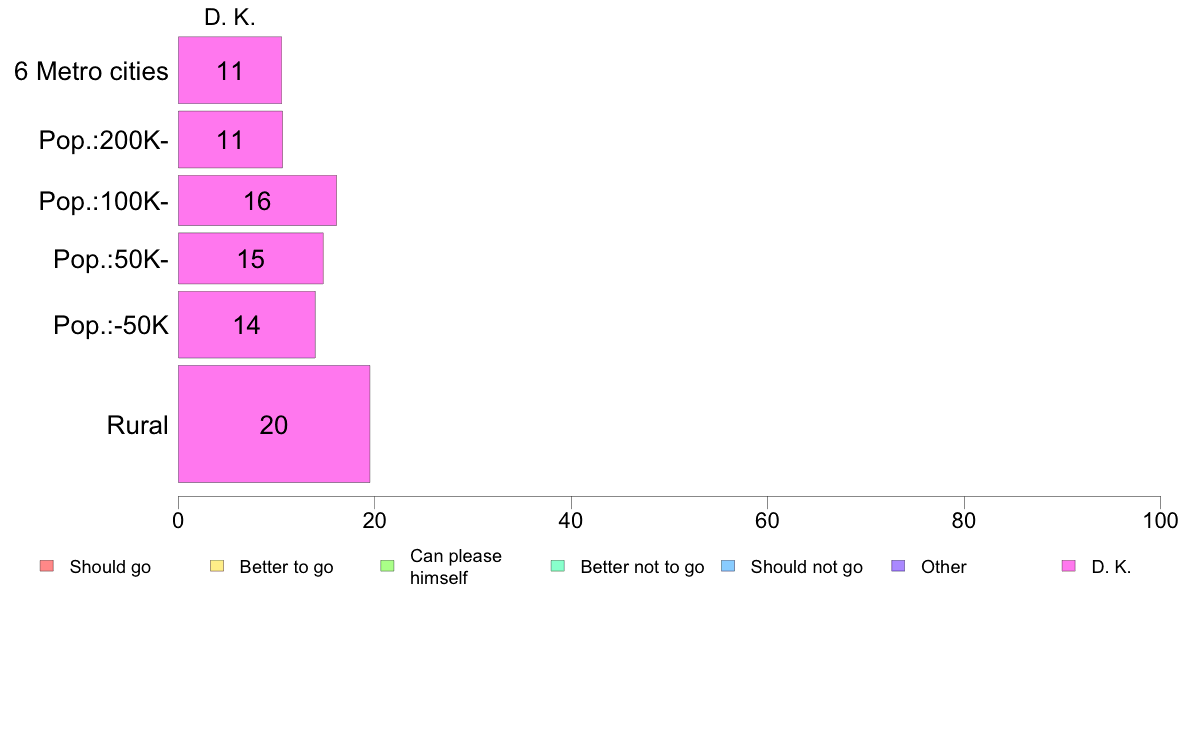This screenshot has height=736, width=1188.
Task: Select the Rural bar showing 20
Action: [x=274, y=424]
